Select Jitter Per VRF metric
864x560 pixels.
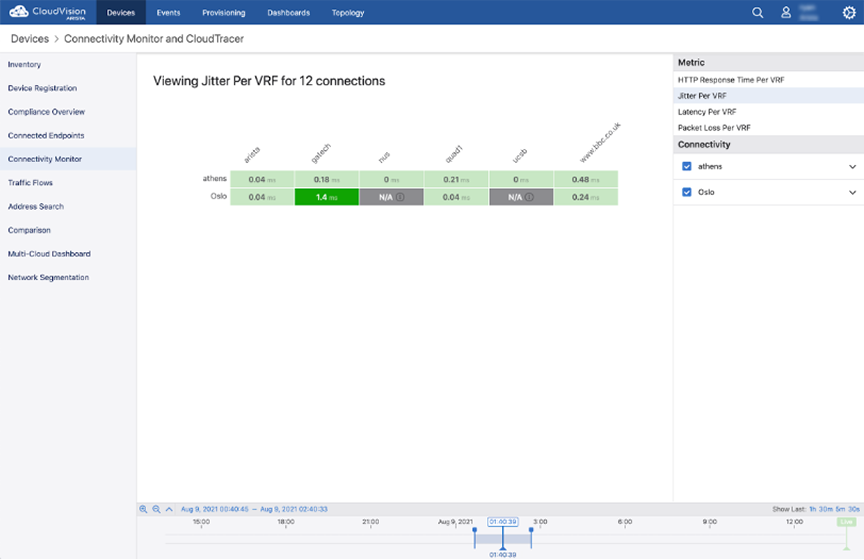pyautogui.click(x=768, y=95)
